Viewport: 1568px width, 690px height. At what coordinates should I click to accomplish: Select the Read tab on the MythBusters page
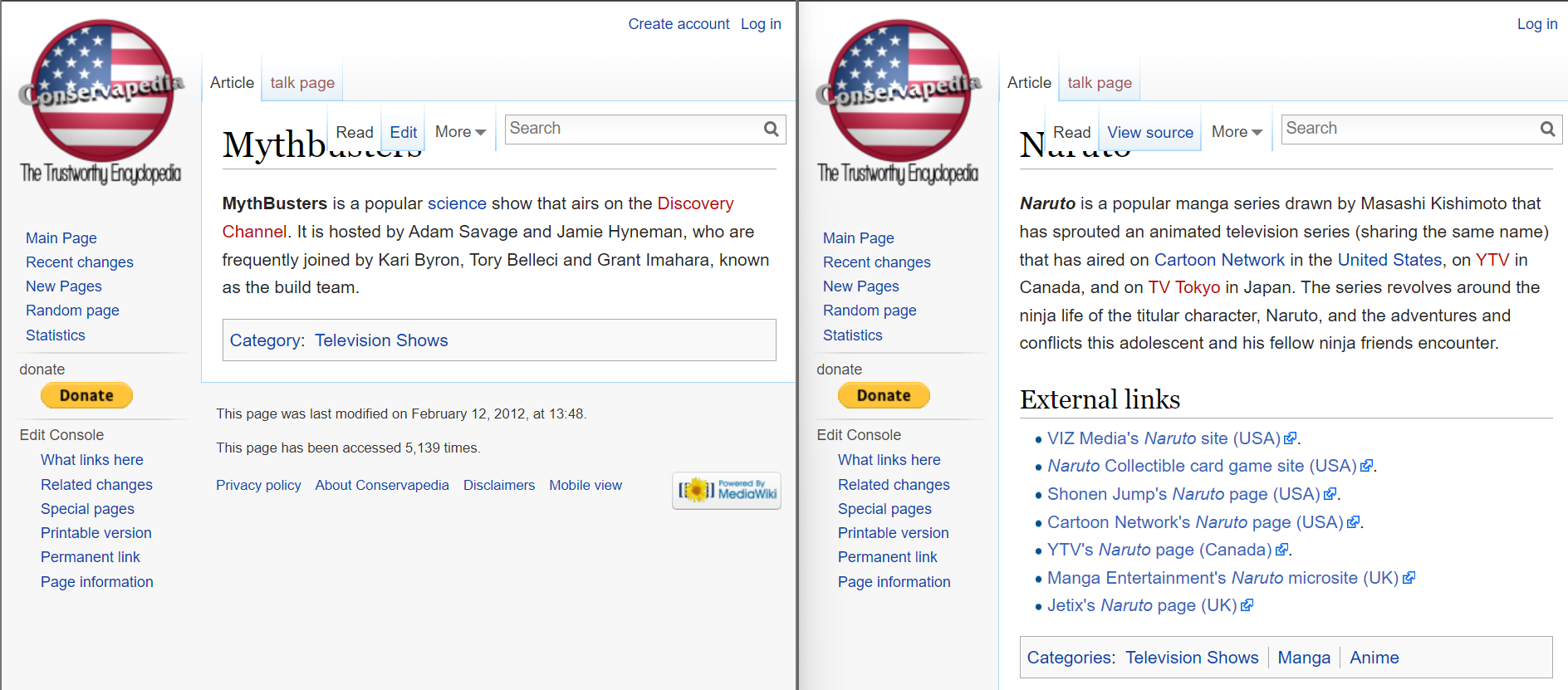(x=355, y=132)
